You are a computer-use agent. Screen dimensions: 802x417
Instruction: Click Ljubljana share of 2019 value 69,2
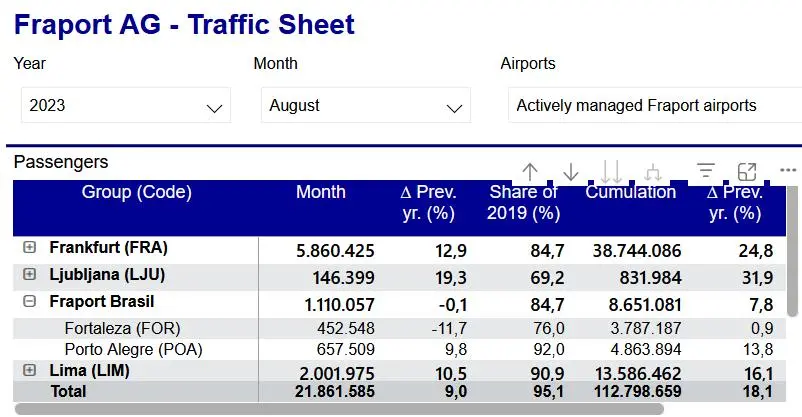click(547, 278)
